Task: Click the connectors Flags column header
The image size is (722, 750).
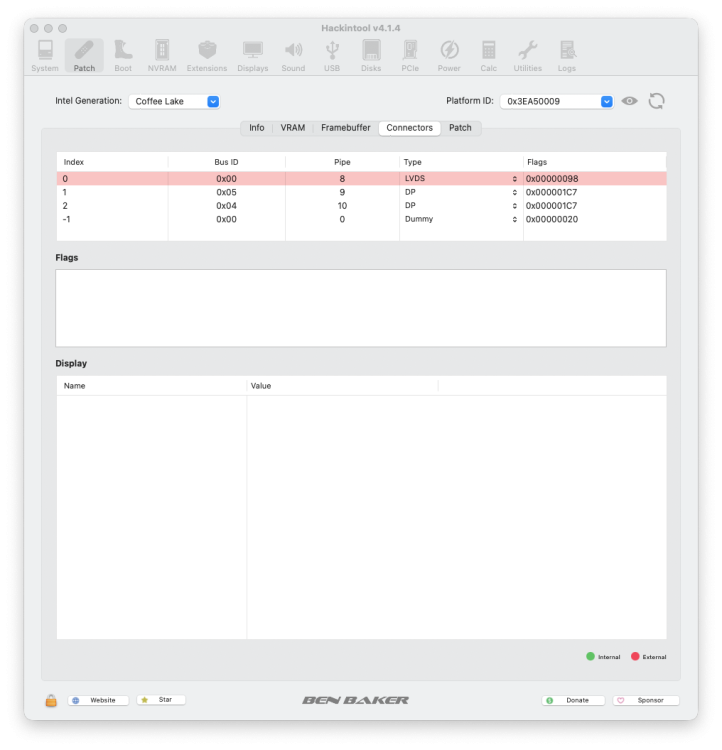Action: (x=595, y=162)
